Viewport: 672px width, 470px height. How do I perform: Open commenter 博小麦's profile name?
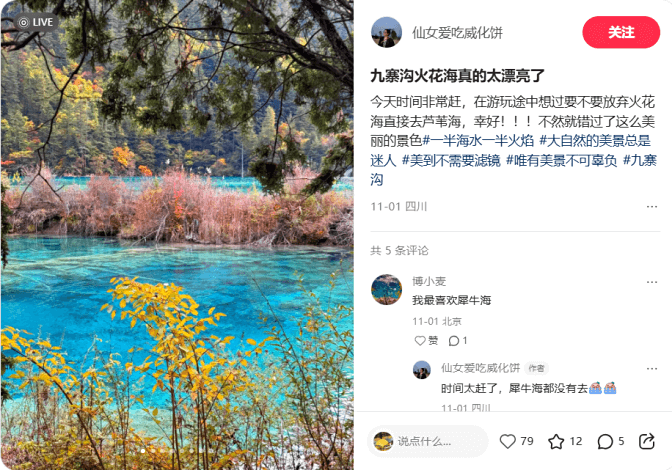pyautogui.click(x=429, y=281)
